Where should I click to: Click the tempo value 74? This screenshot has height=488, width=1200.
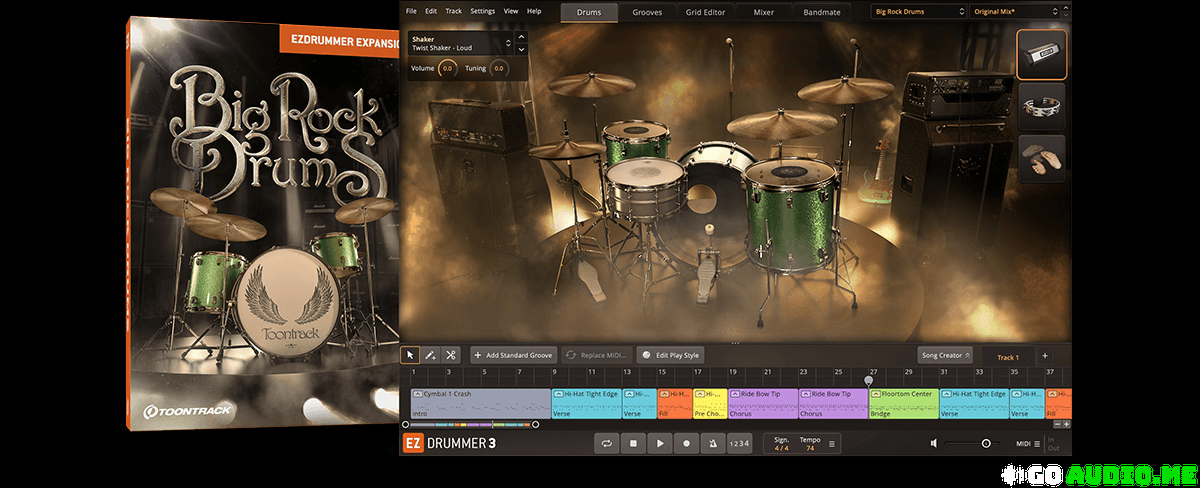[x=810, y=448]
